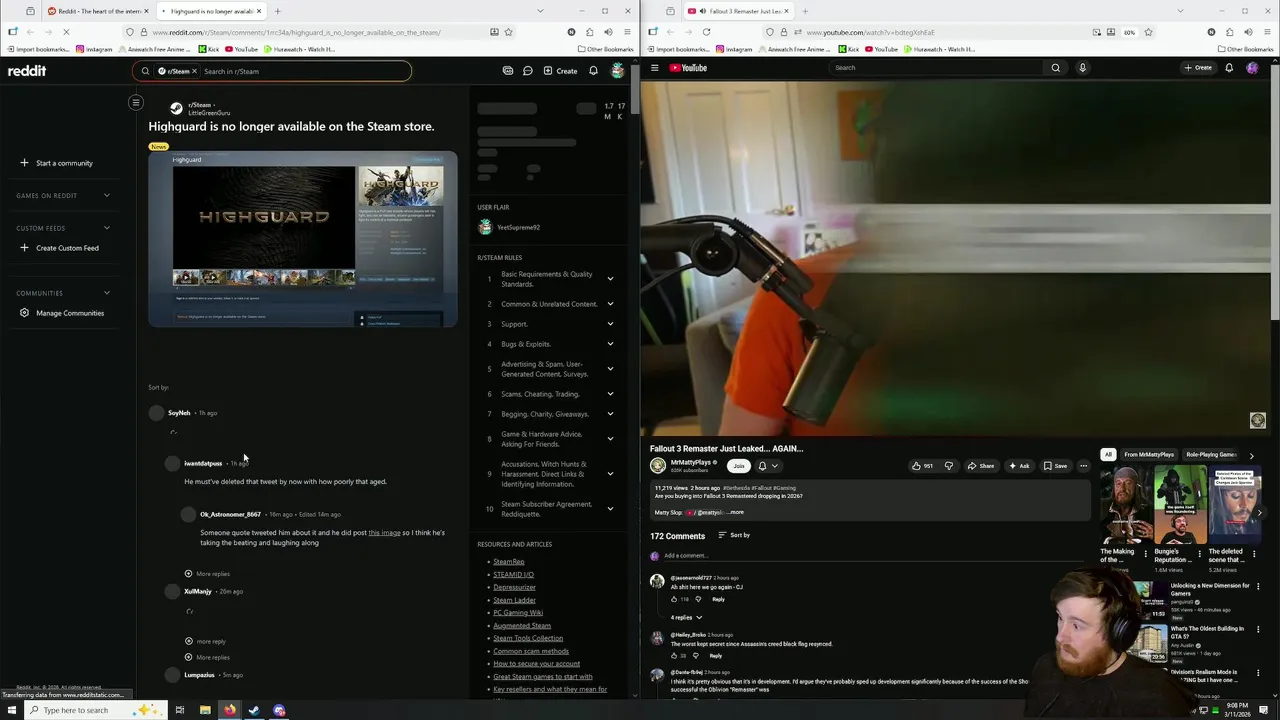Image resolution: width=1280 pixels, height=720 pixels.
Task: Like the Fallout 3 Remaster video
Action: (922, 466)
